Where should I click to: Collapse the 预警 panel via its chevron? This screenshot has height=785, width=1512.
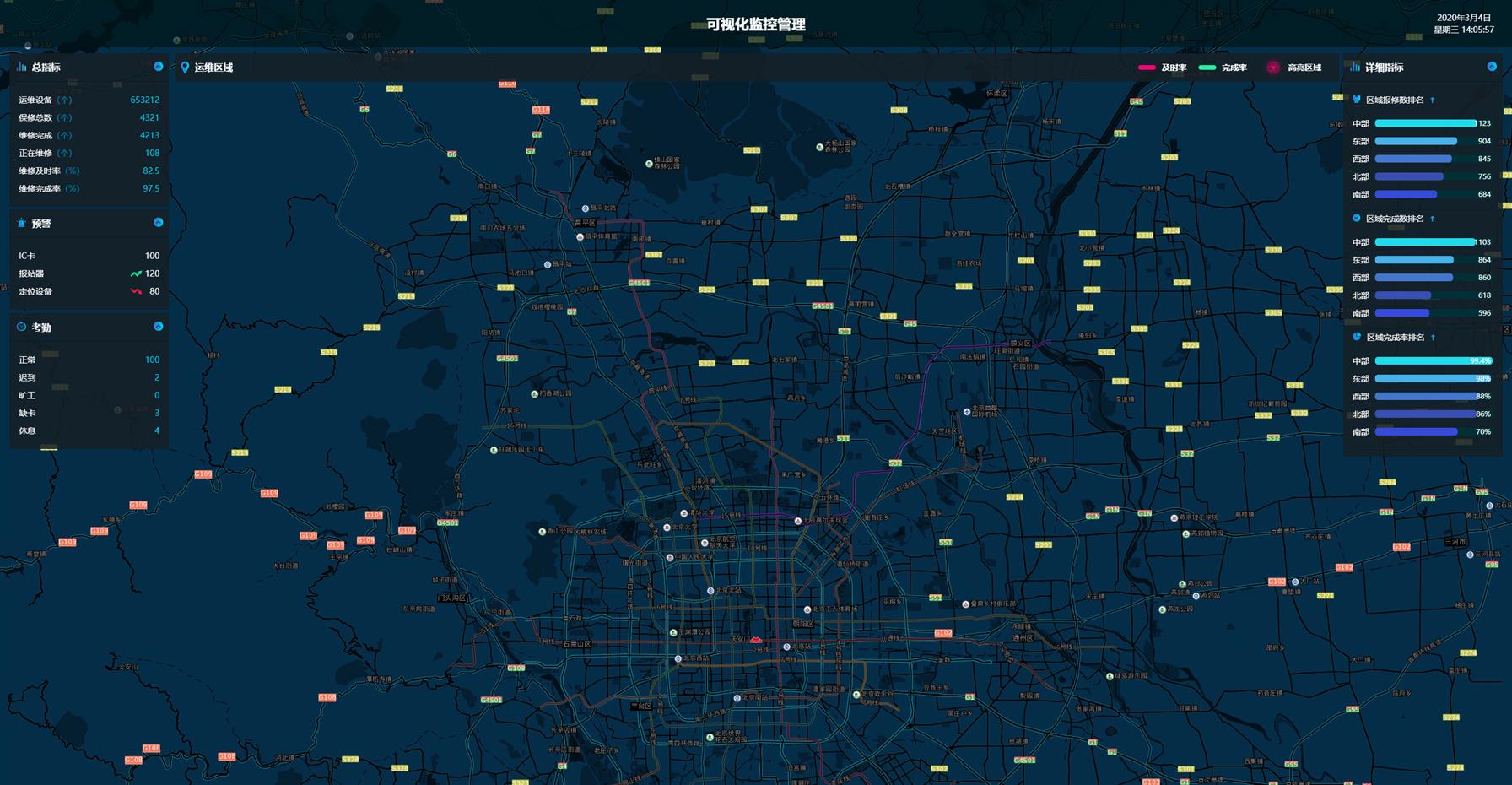158,222
